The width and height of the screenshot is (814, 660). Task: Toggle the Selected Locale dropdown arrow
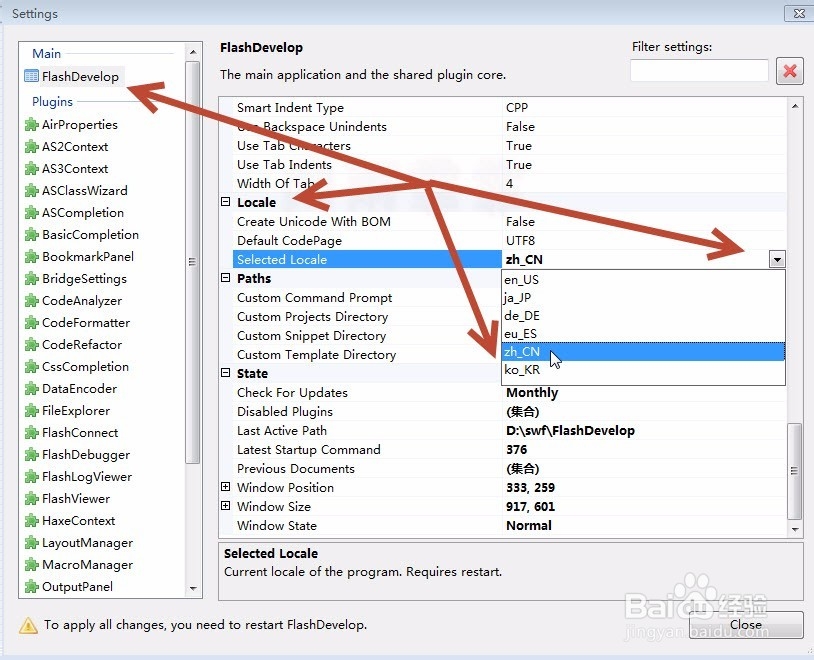click(x=777, y=259)
